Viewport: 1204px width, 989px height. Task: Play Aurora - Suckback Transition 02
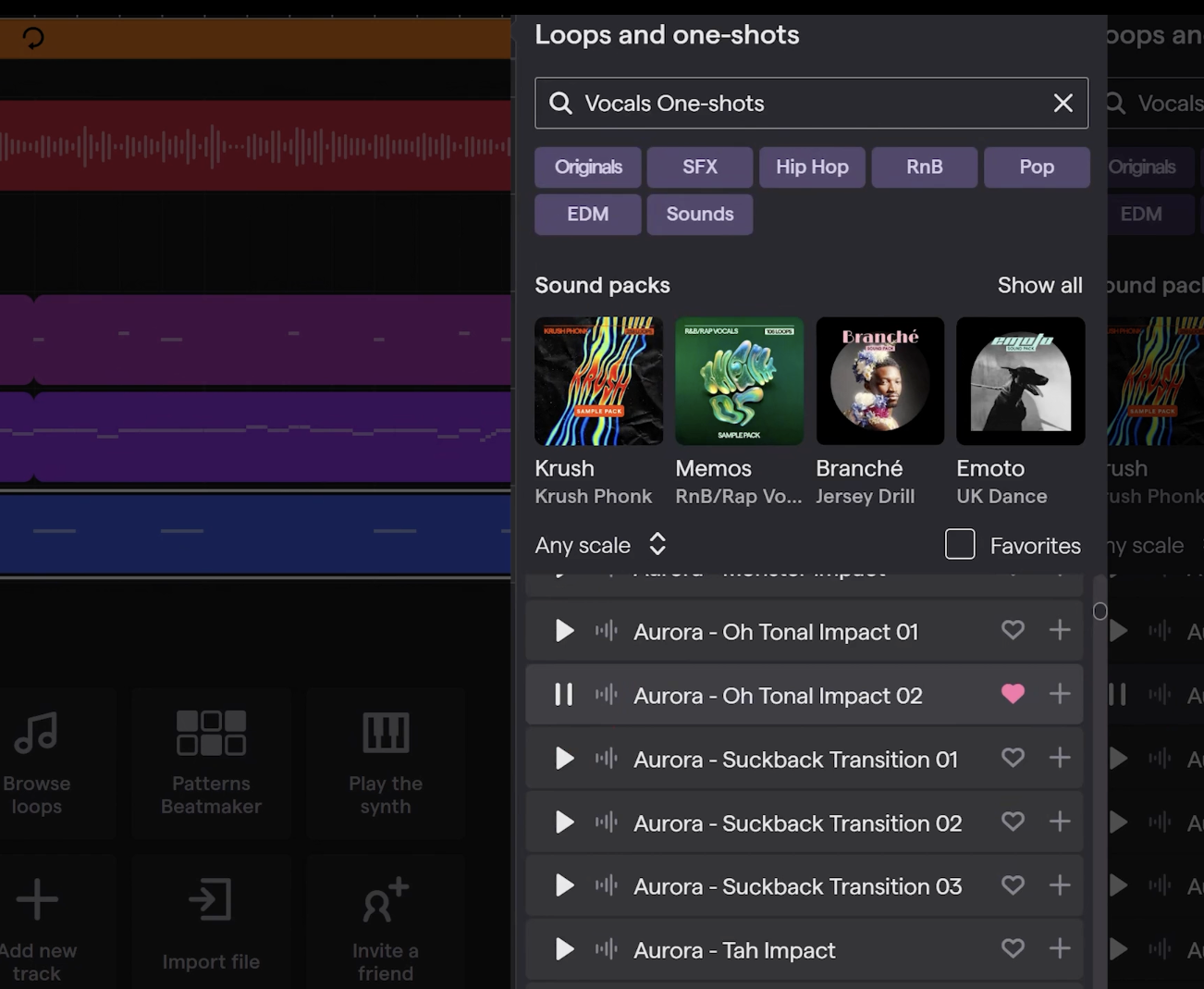564,822
